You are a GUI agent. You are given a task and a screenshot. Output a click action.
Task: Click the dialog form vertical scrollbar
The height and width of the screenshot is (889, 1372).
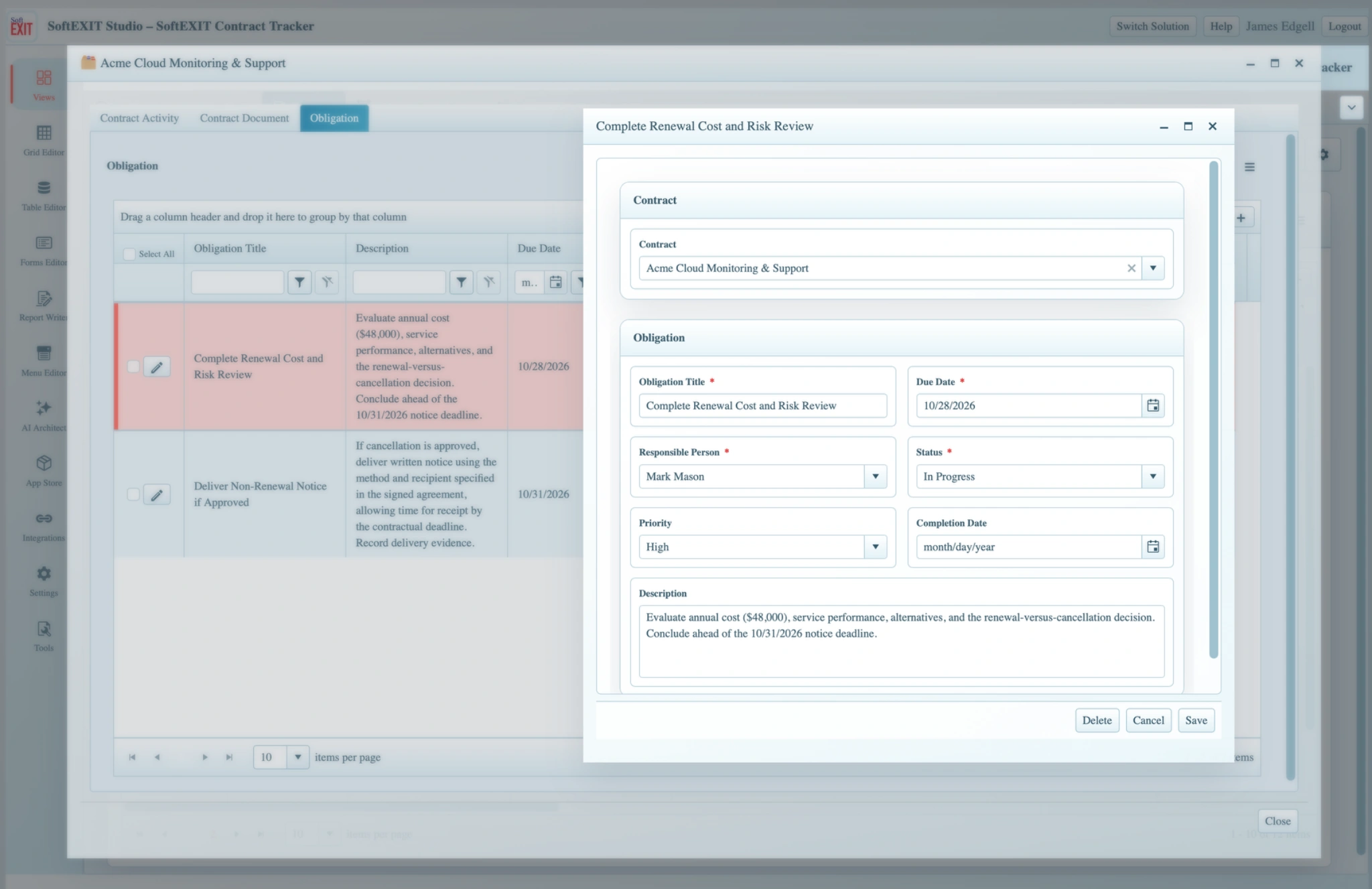pos(1213,409)
